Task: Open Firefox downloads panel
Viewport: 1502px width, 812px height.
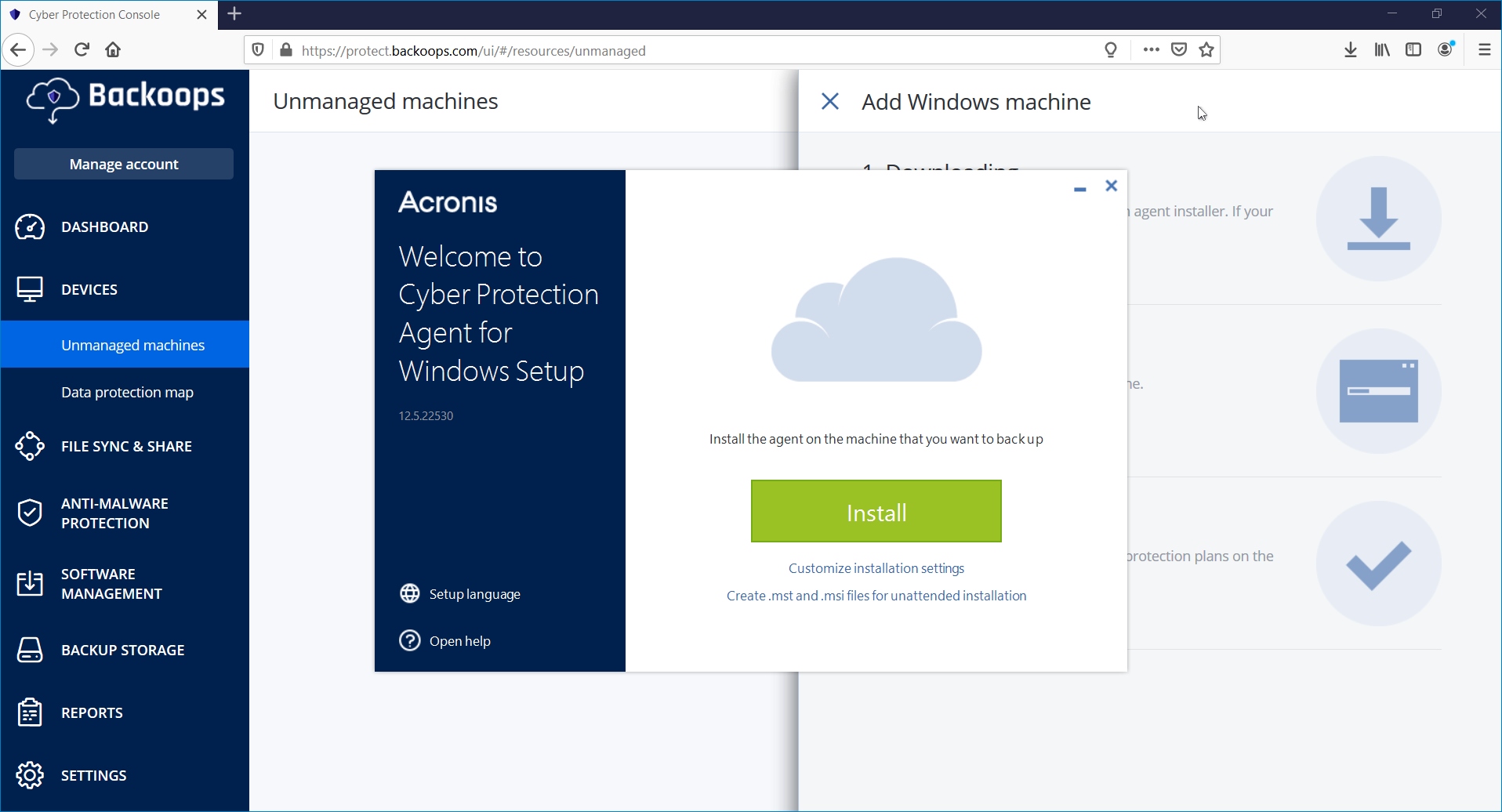Action: pos(1351,50)
